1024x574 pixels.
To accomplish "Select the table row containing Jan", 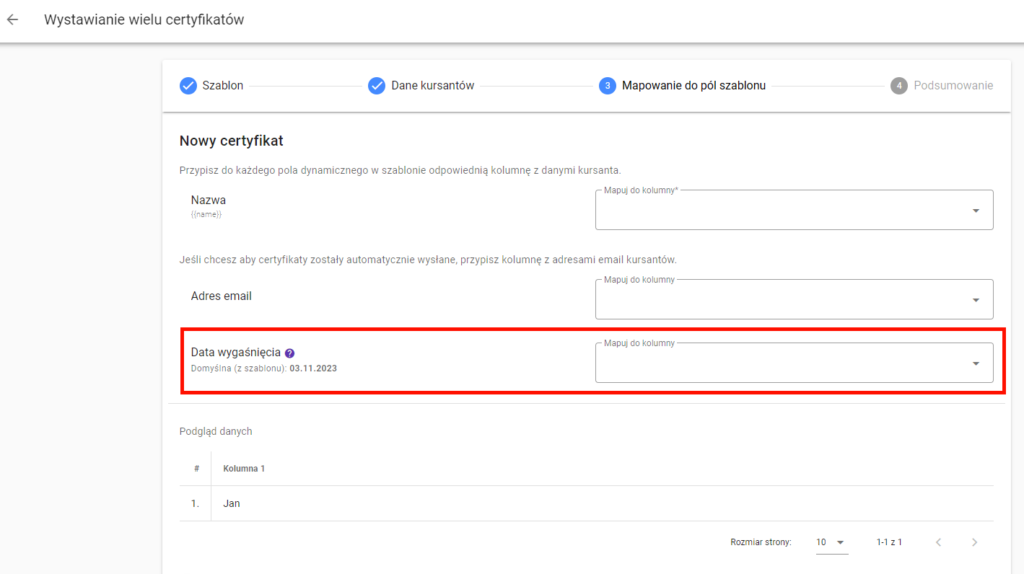I will click(x=586, y=503).
